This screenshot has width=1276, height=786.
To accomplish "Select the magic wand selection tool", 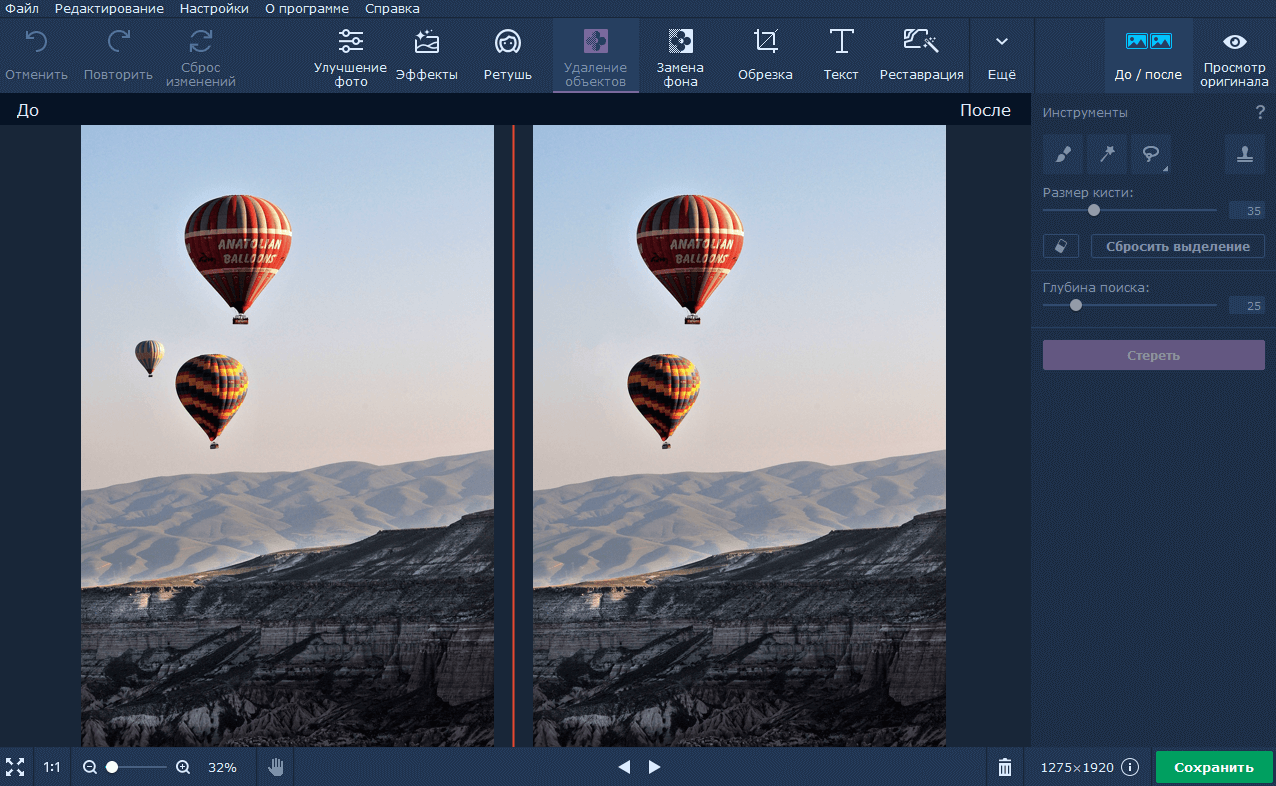I will click(1107, 154).
